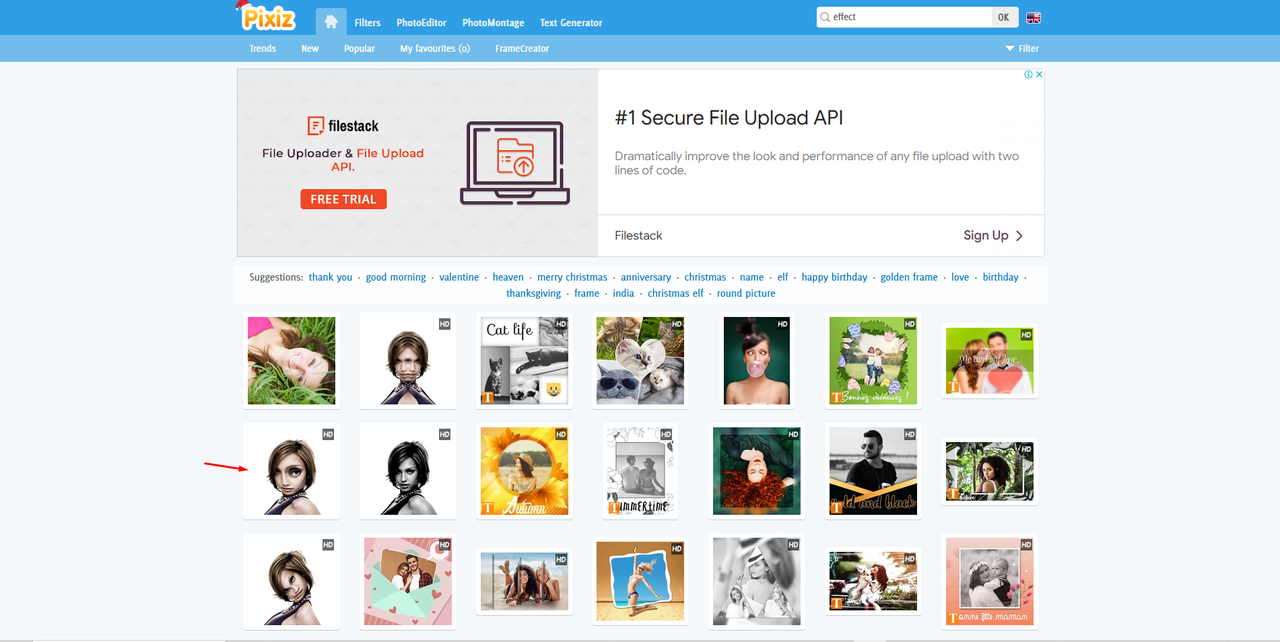Select the 'christmas' suggestion

pyautogui.click(x=706, y=277)
